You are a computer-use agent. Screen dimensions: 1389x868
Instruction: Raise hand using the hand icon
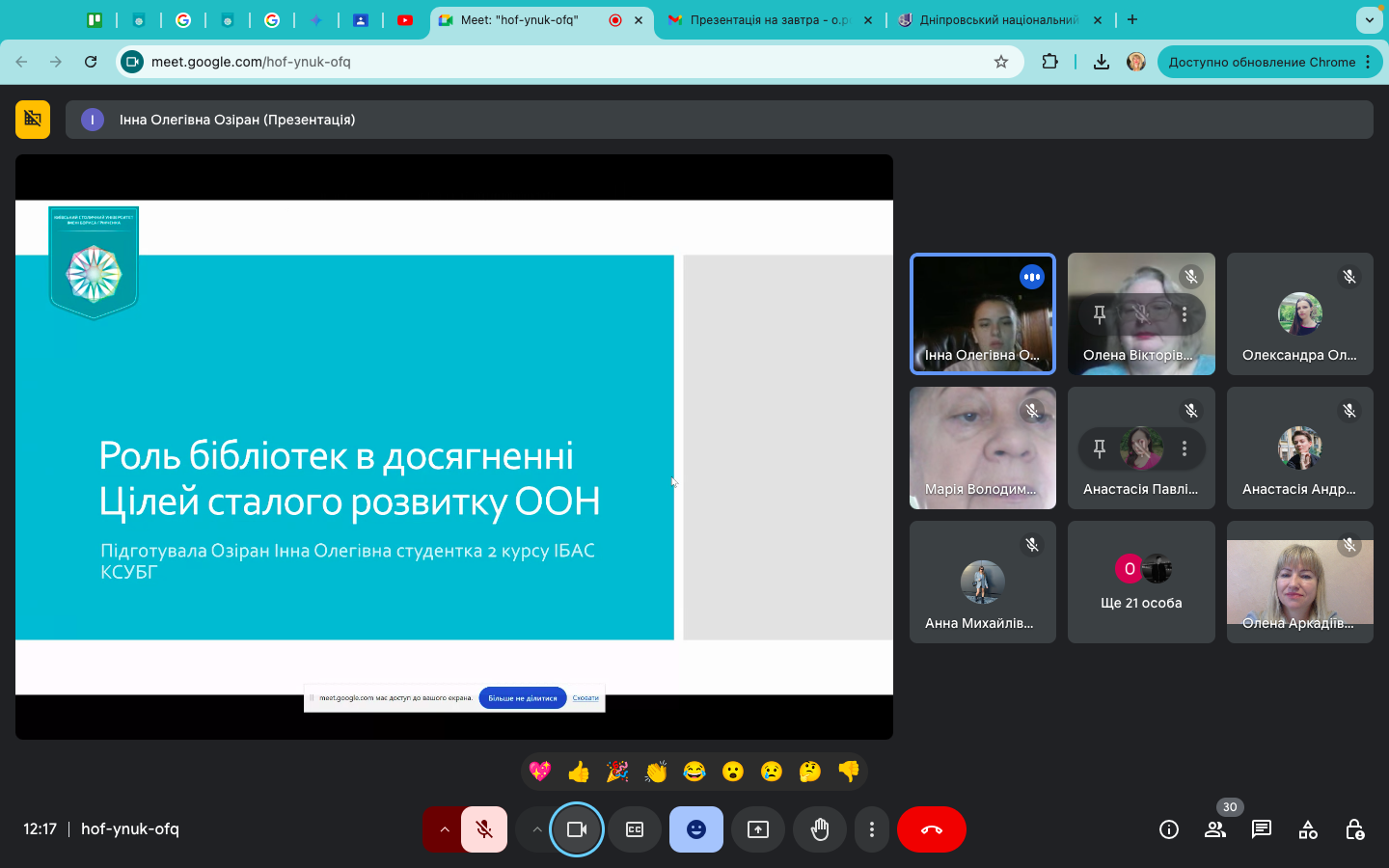click(x=820, y=829)
